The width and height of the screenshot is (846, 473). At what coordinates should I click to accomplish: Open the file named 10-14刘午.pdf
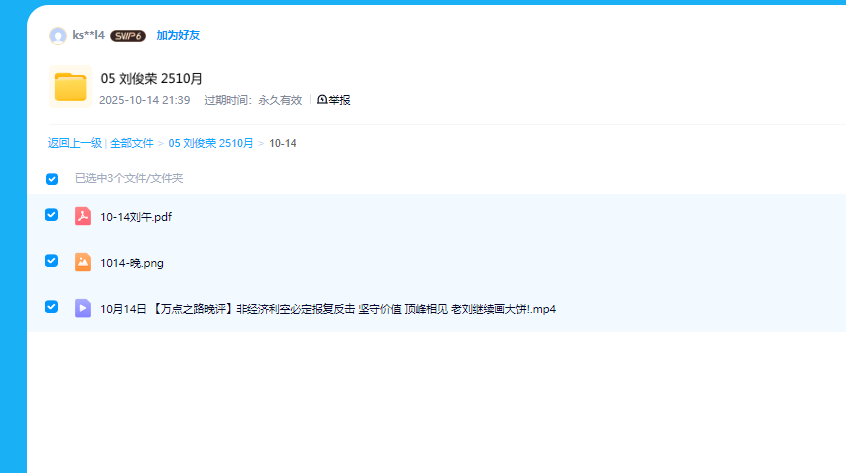[136, 217]
